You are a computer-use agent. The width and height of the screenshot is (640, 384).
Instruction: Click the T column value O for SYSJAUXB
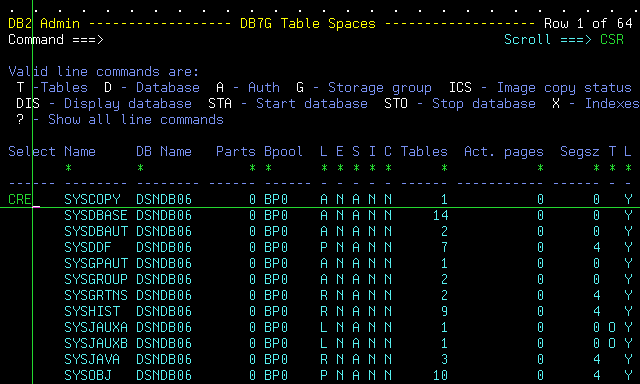tap(612, 343)
